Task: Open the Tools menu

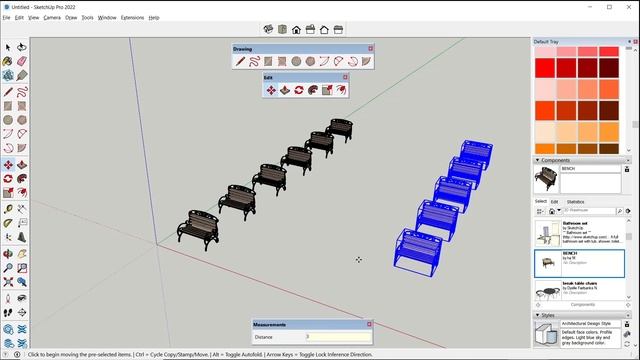Action: [x=87, y=18]
